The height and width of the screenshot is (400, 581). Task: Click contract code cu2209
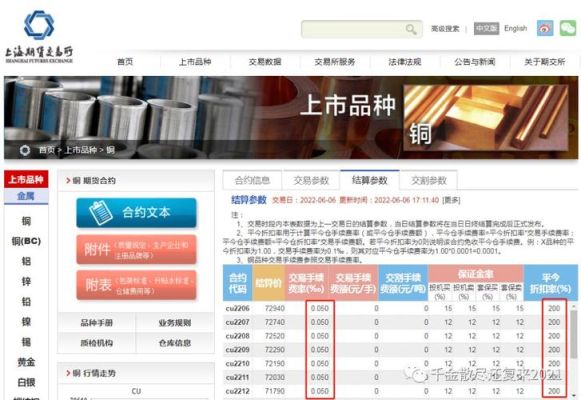(238, 350)
